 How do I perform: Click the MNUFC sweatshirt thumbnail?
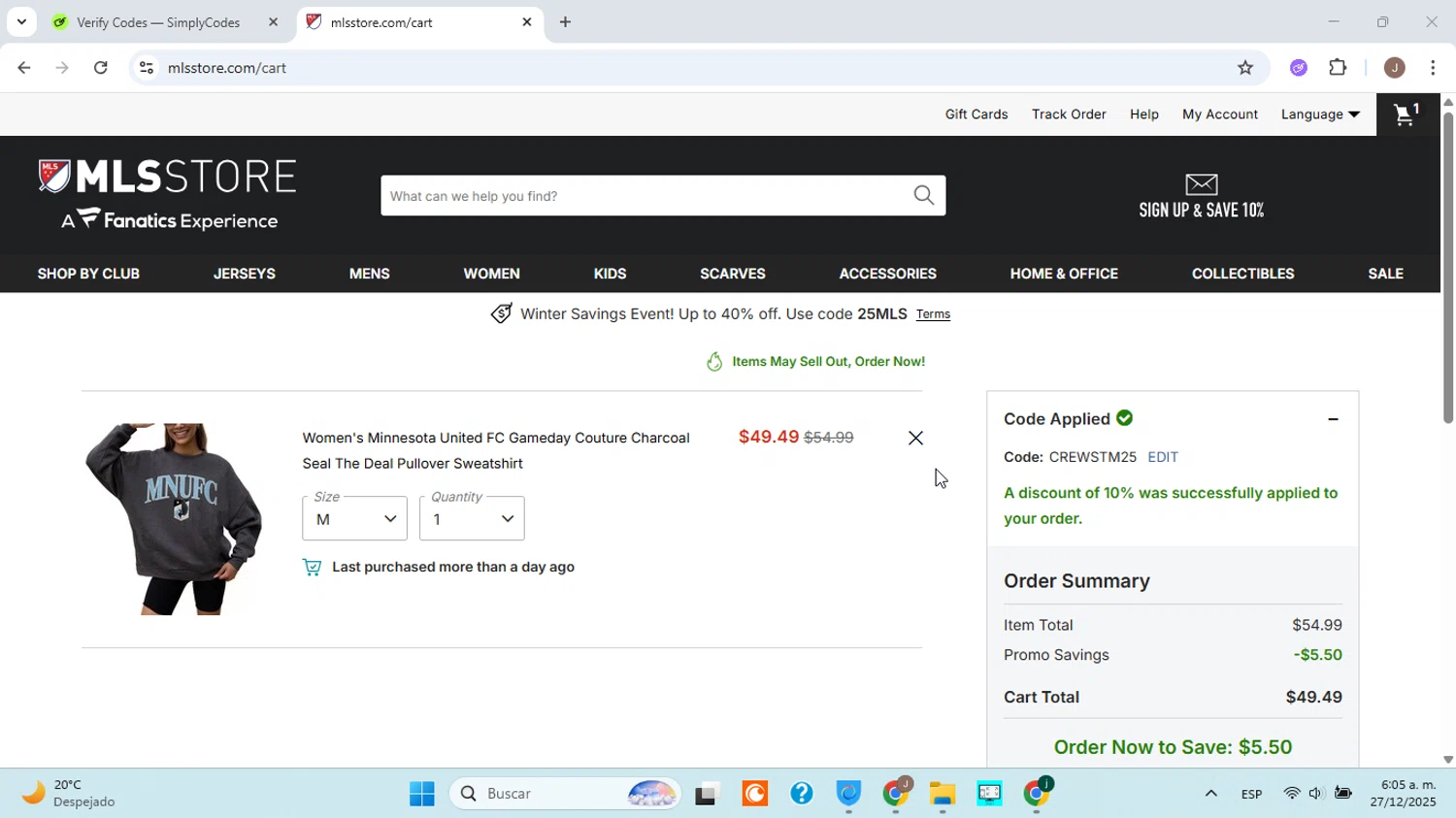[x=173, y=519]
